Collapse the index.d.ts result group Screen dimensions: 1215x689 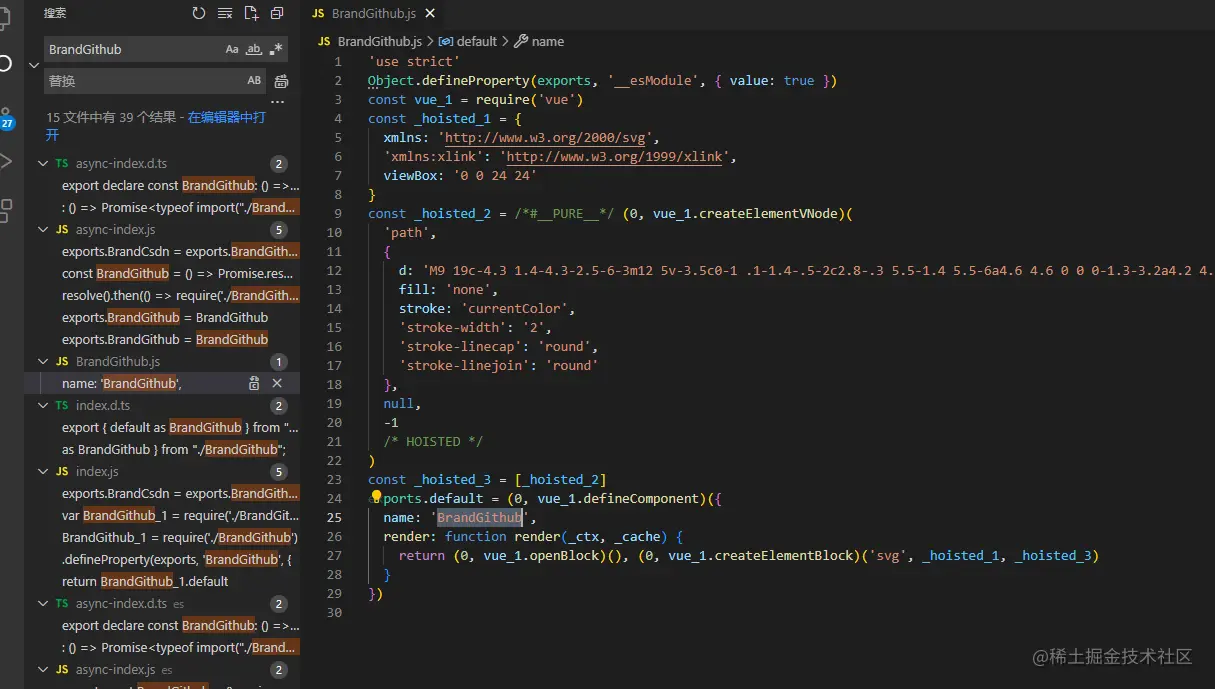click(43, 405)
